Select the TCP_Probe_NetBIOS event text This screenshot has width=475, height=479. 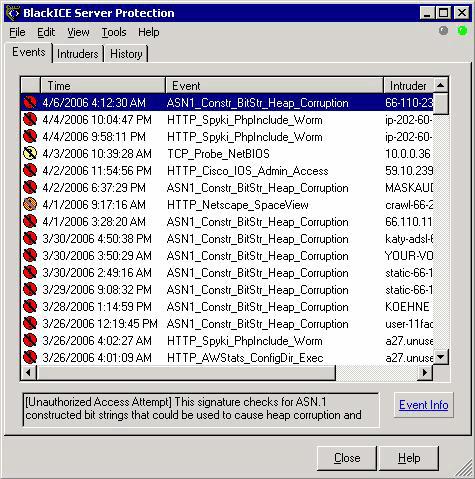[218, 154]
